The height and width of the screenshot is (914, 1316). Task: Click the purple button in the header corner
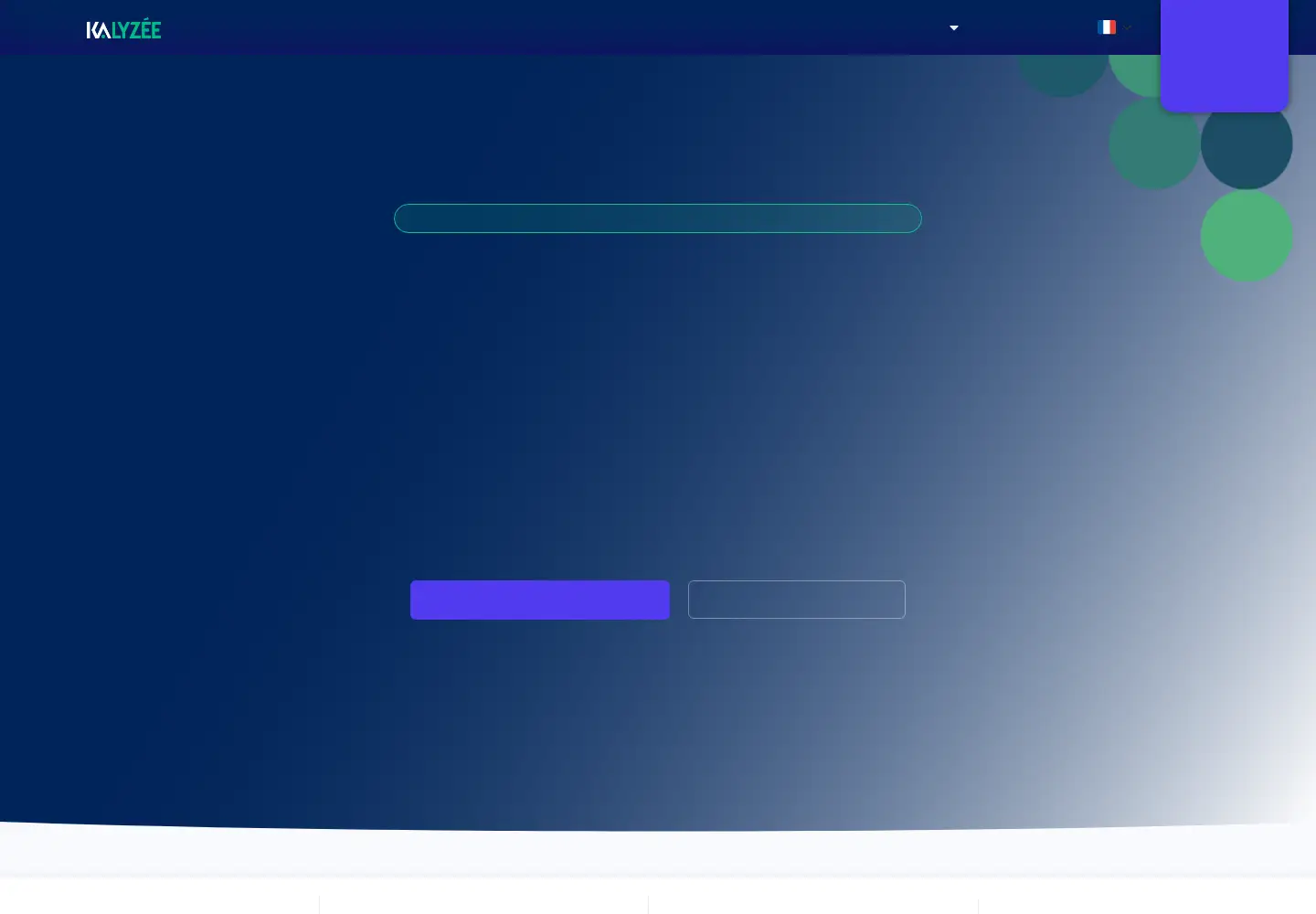click(x=1225, y=55)
